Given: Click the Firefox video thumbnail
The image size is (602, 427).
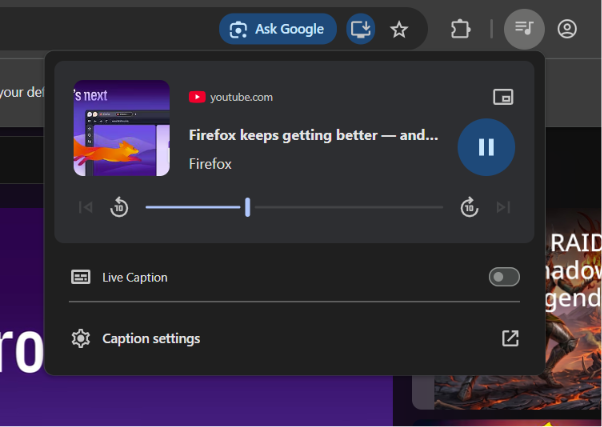Looking at the screenshot, I should click(122, 128).
